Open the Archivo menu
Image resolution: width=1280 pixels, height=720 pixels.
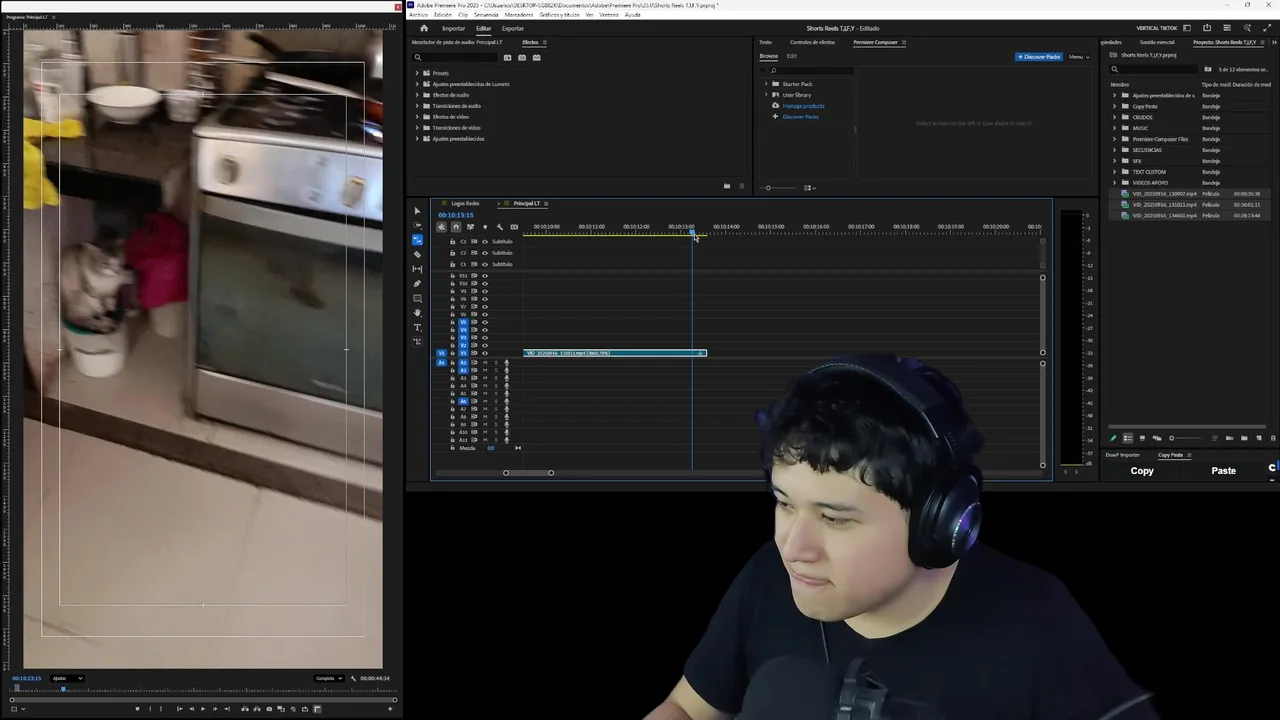click(418, 15)
